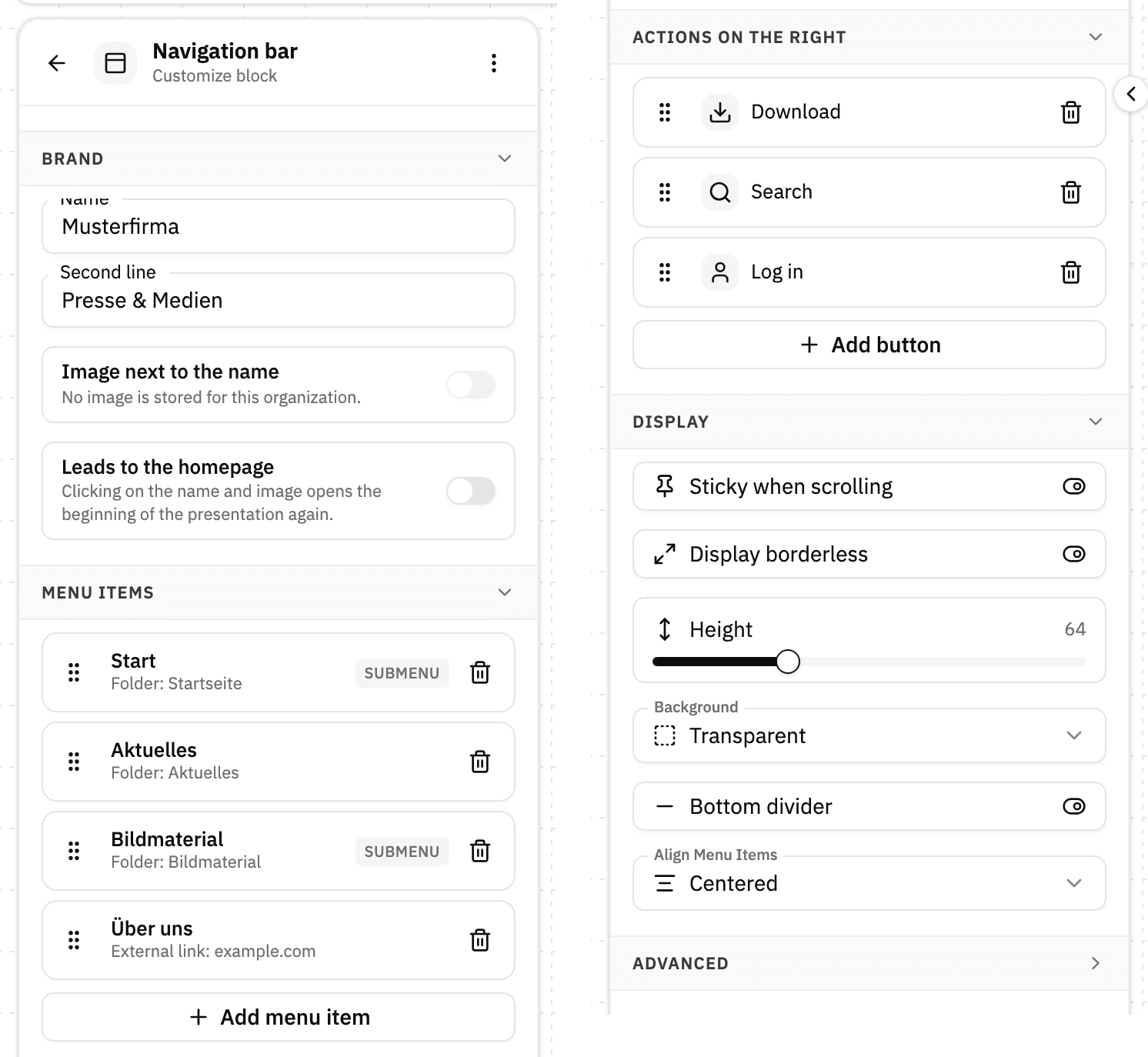Collapse the Menu Items section
Image resolution: width=1148 pixels, height=1057 pixels.
click(x=505, y=592)
